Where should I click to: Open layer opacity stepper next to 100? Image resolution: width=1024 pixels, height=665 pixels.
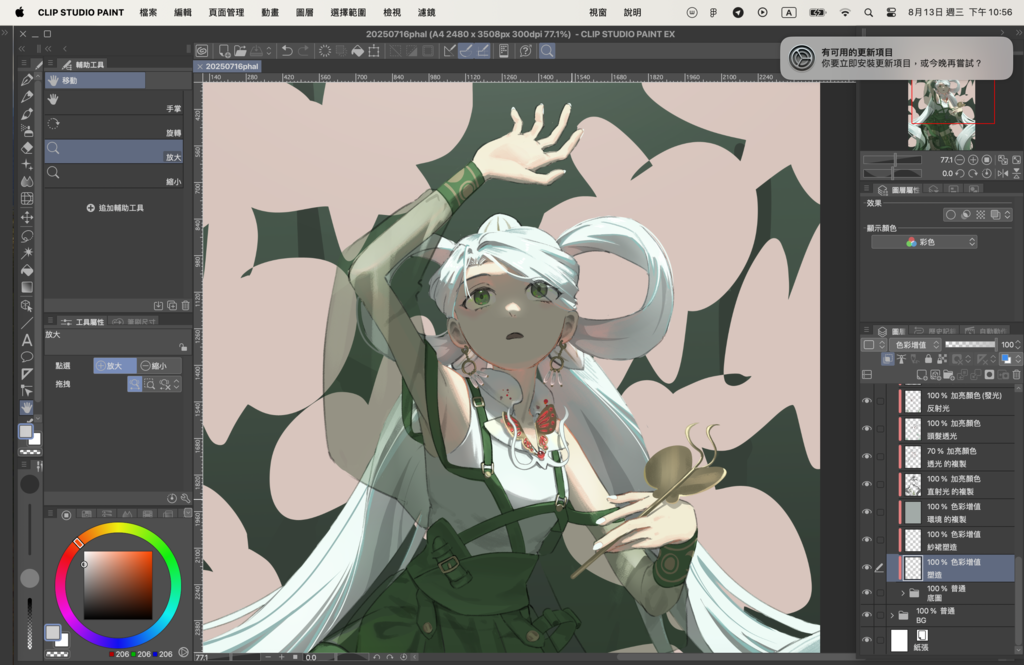click(x=1017, y=344)
